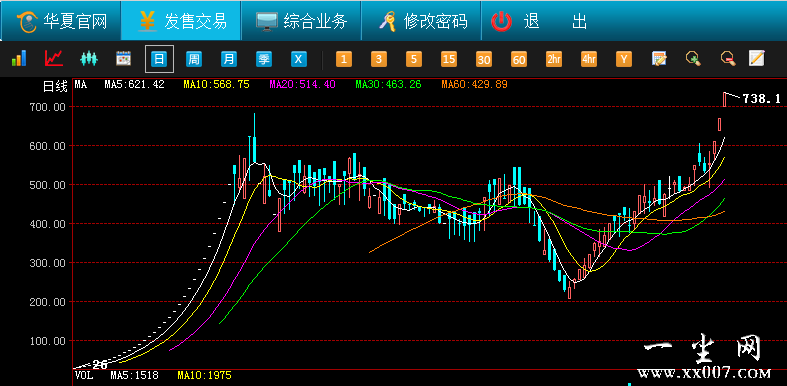Click the 738.1 latest candlestick
The height and width of the screenshot is (386, 787).
[725, 99]
